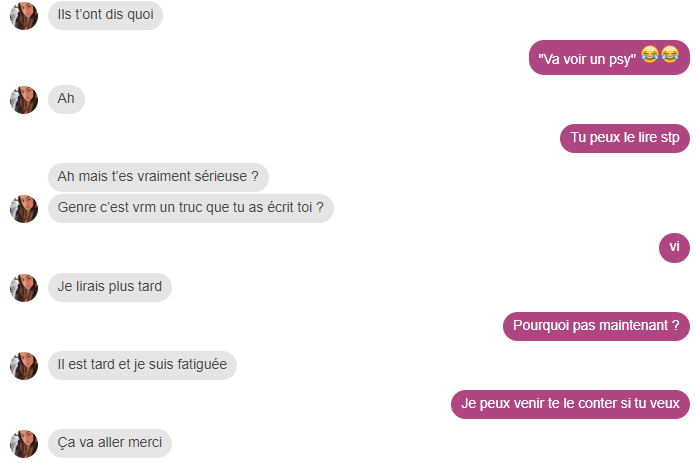Select the "Ils t'ont dis quoi" message bubble

click(106, 15)
